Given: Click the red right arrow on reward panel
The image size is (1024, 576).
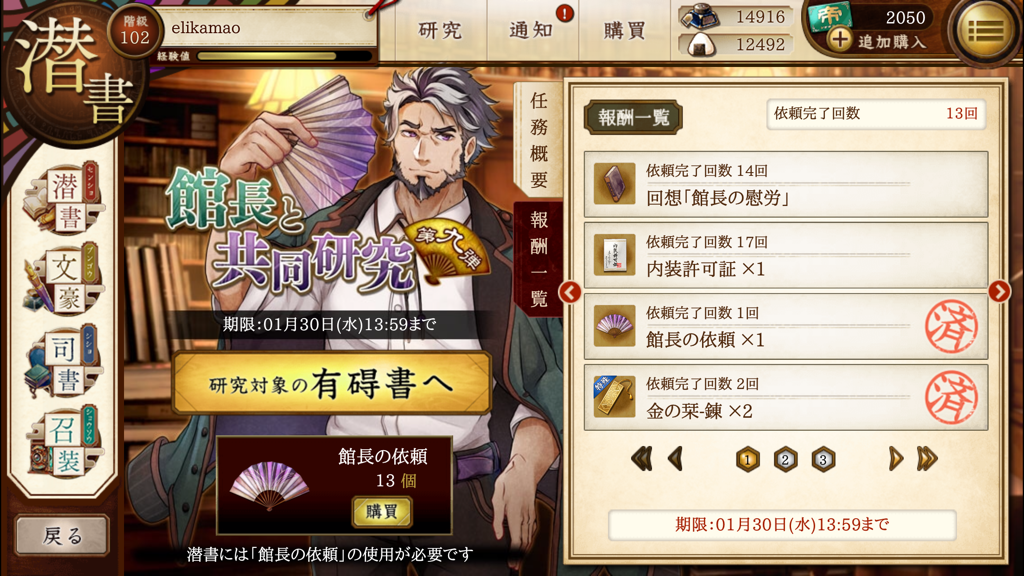Looking at the screenshot, I should coord(999,291).
